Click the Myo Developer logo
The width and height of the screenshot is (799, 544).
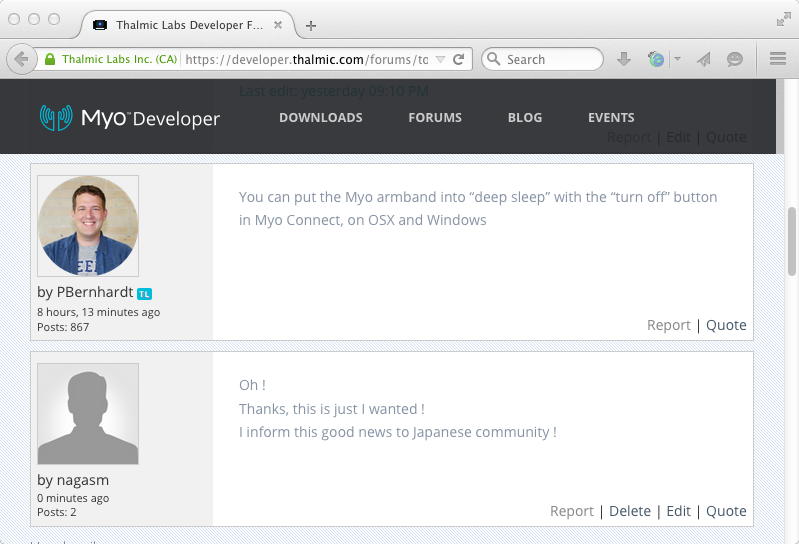(x=130, y=118)
